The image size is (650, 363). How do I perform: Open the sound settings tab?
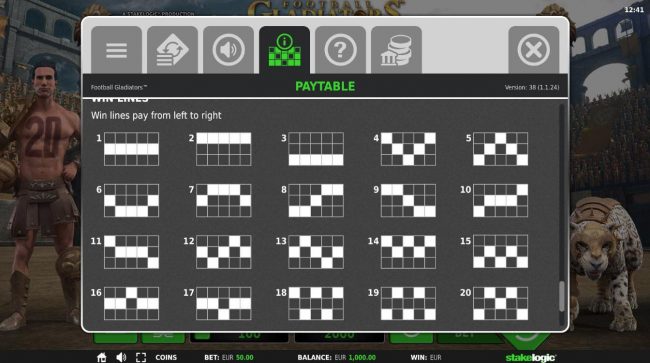coord(228,50)
